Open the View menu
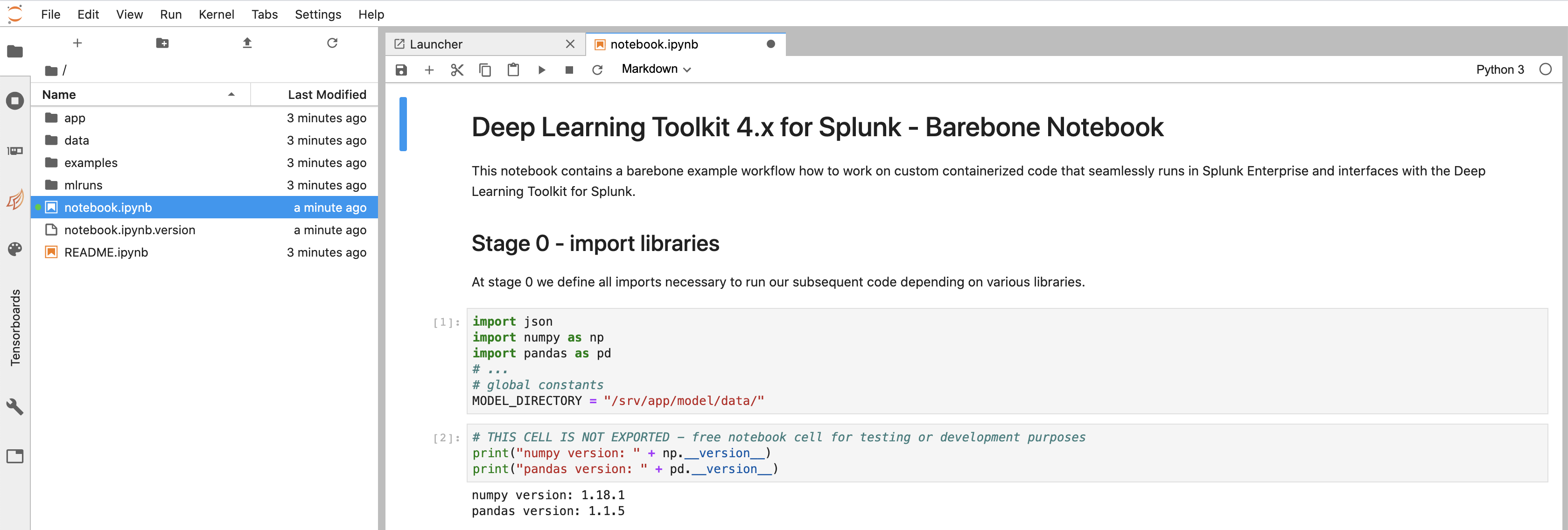Viewport: 1568px width, 530px height. tap(130, 14)
